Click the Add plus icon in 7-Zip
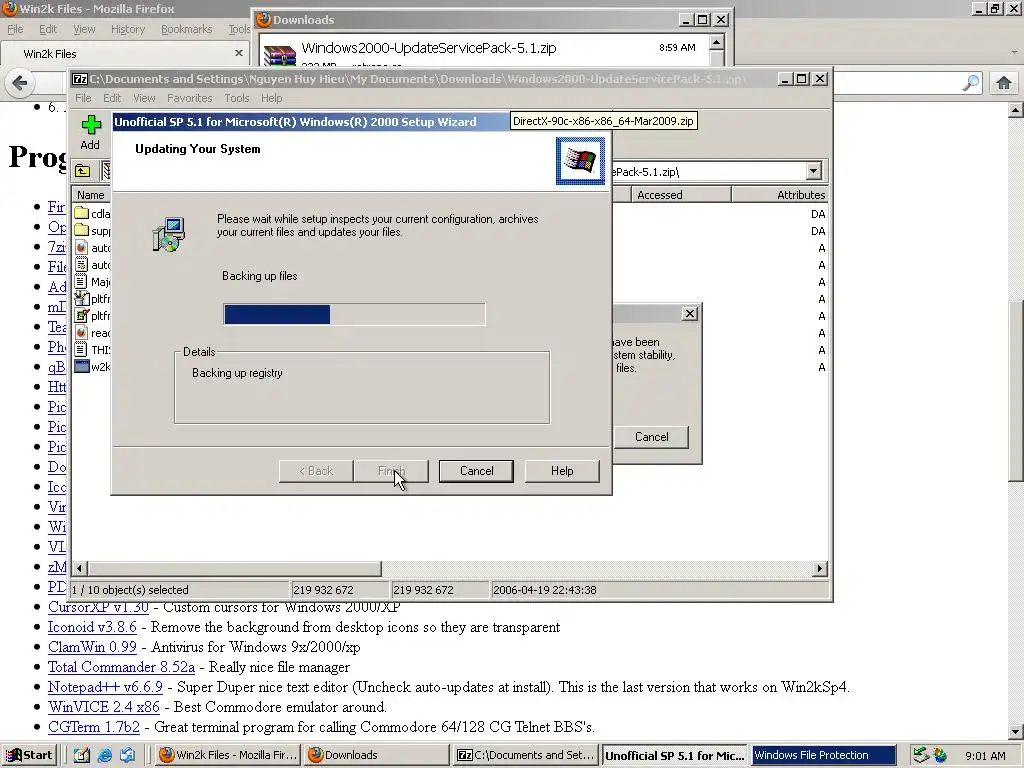Image resolution: width=1024 pixels, height=768 pixels. click(x=91, y=124)
